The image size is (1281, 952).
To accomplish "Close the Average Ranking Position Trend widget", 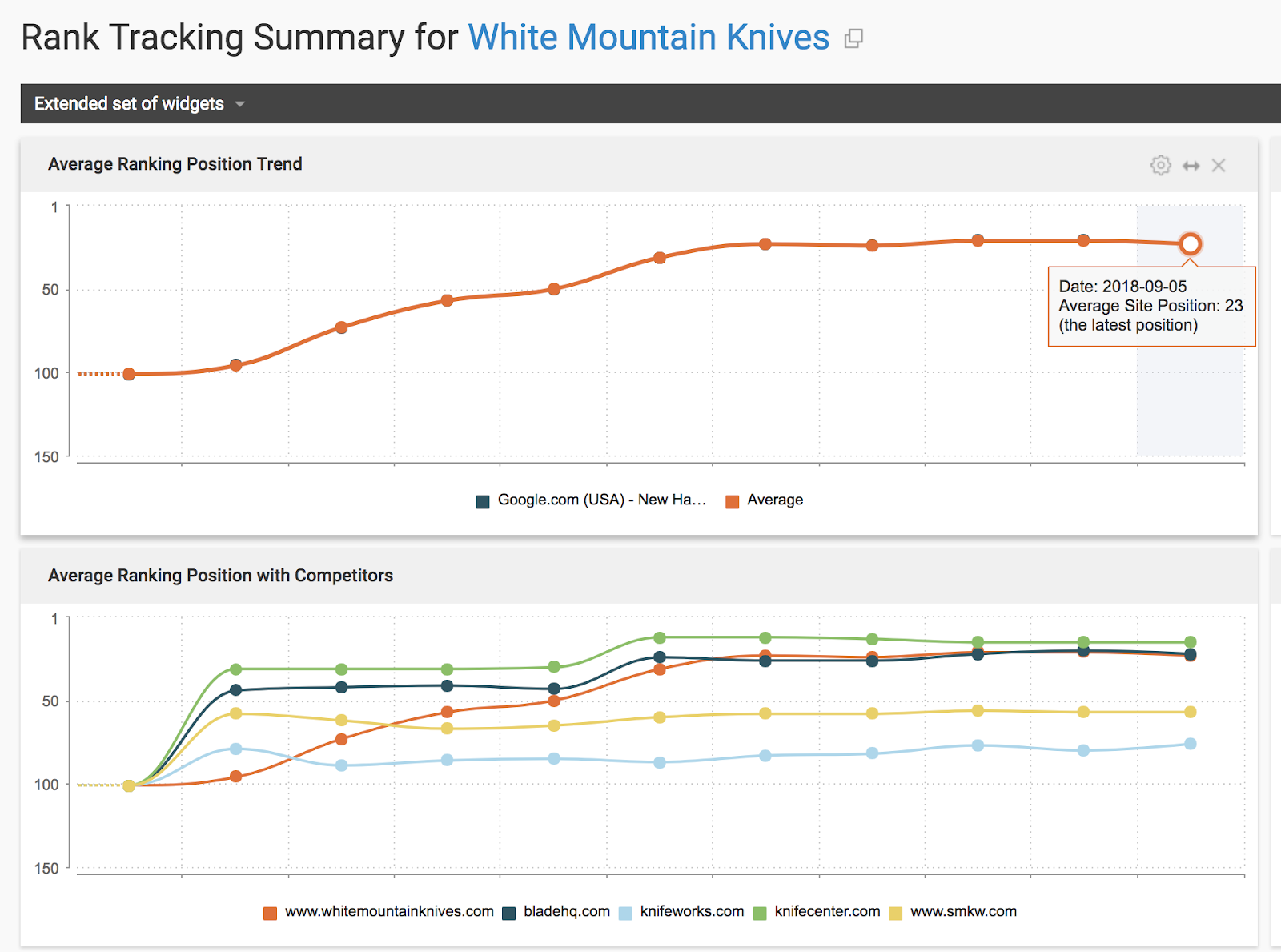I will coord(1219,166).
